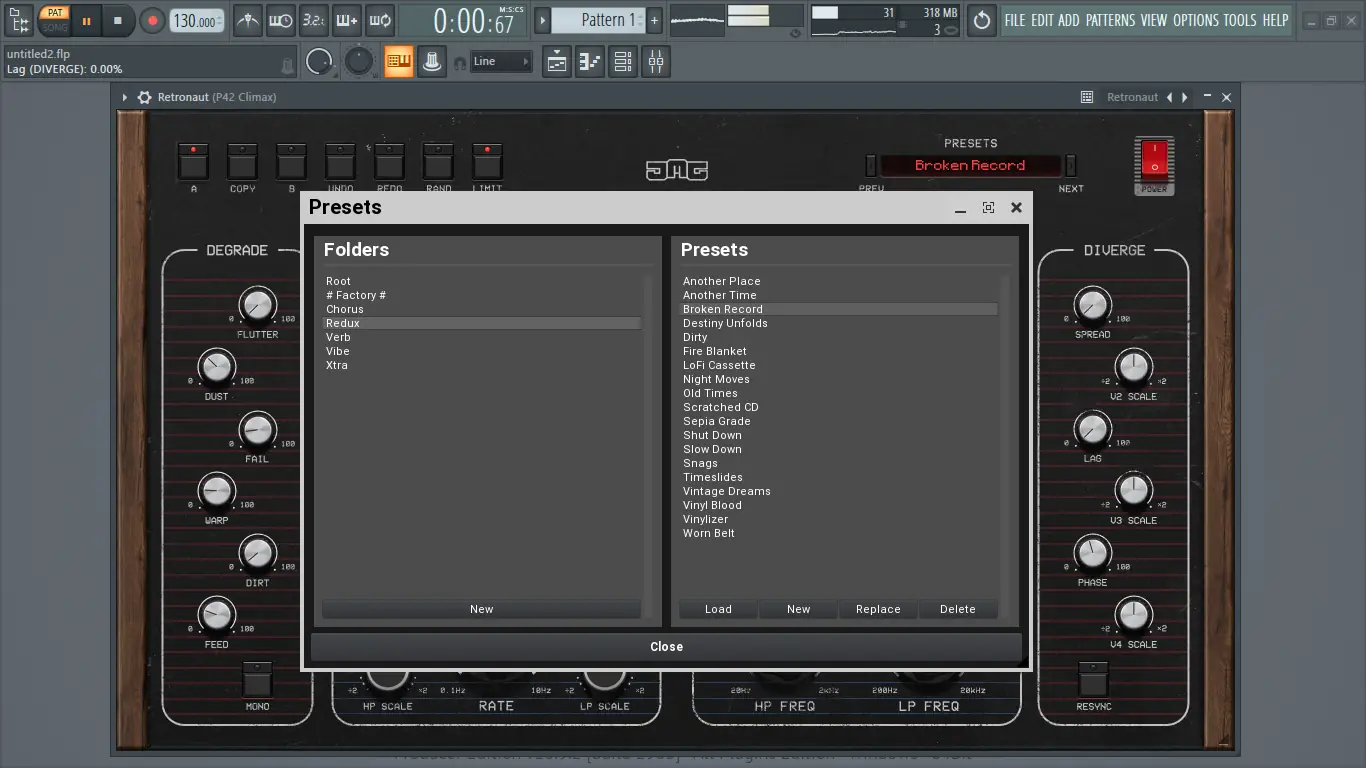Open the ADD menu
Screen dimensions: 1366x768
pos(1069,20)
